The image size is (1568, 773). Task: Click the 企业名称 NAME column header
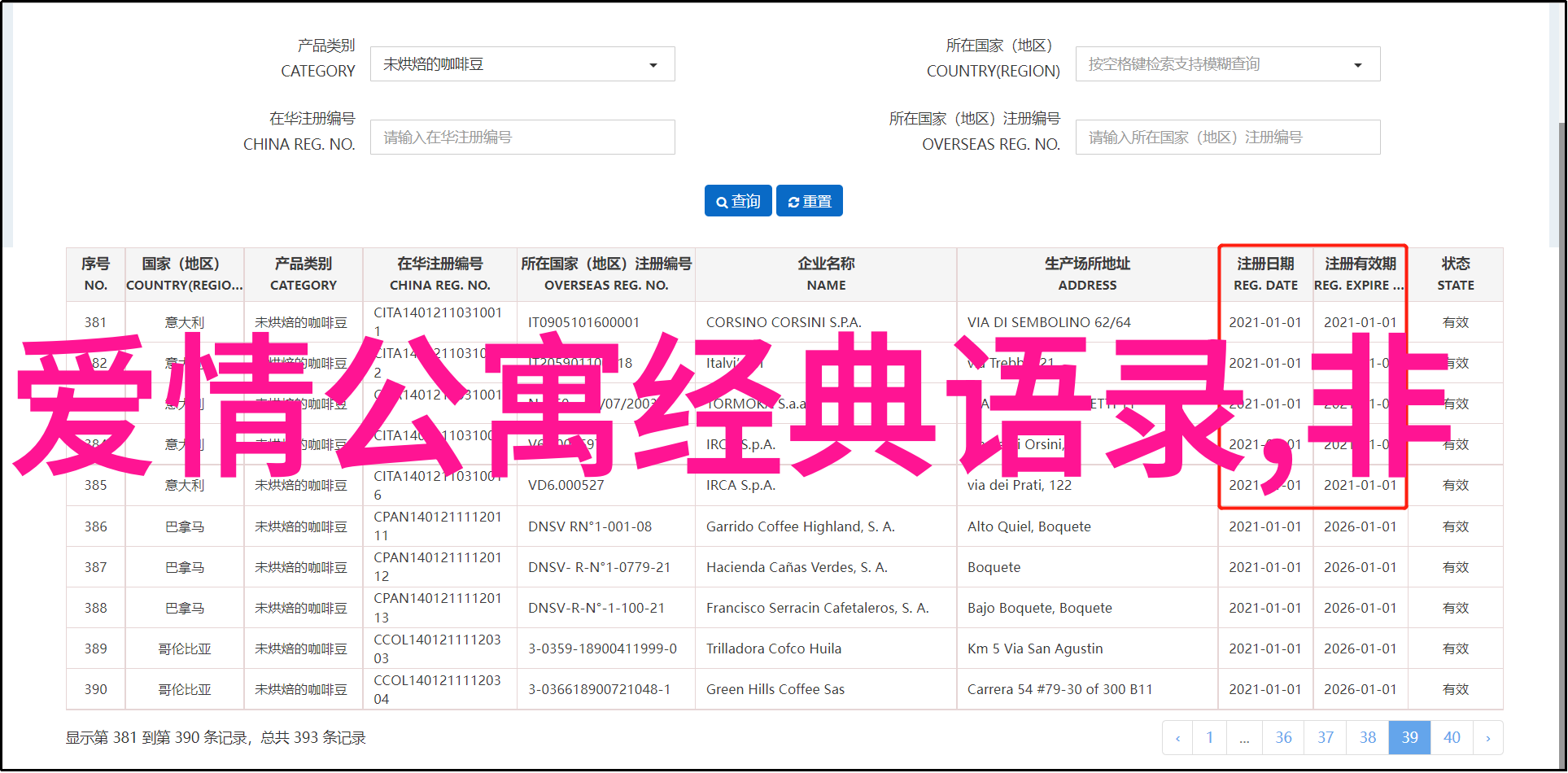tap(826, 274)
